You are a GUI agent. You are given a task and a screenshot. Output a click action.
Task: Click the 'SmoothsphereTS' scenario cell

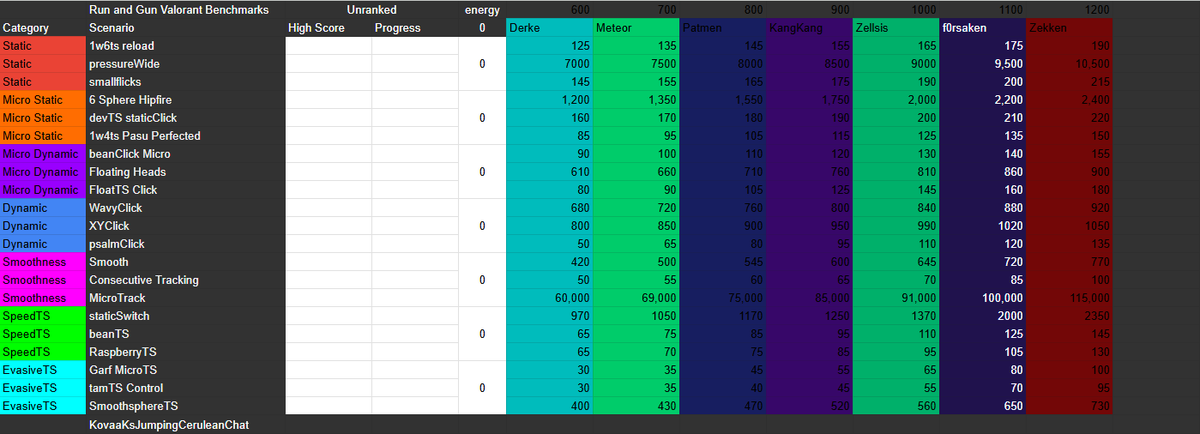[185, 405]
